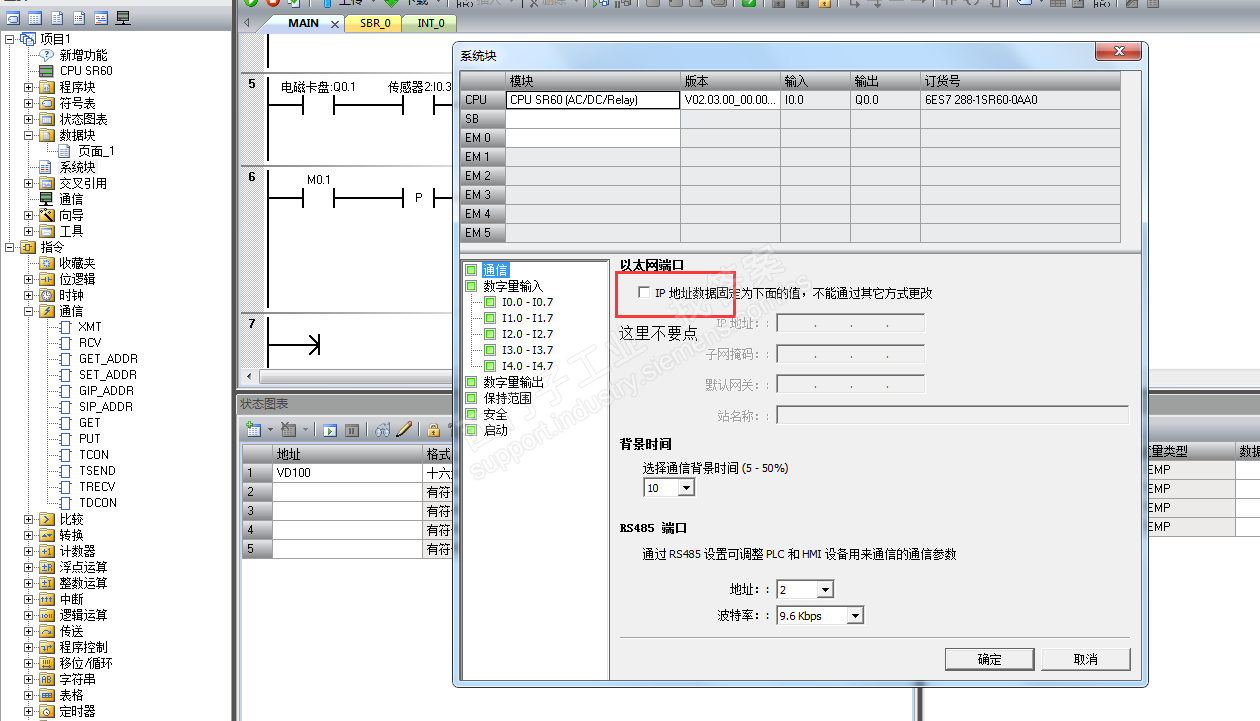Select I0.0 - I0.7 in system block tree
The image size is (1260, 721).
pyautogui.click(x=527, y=302)
